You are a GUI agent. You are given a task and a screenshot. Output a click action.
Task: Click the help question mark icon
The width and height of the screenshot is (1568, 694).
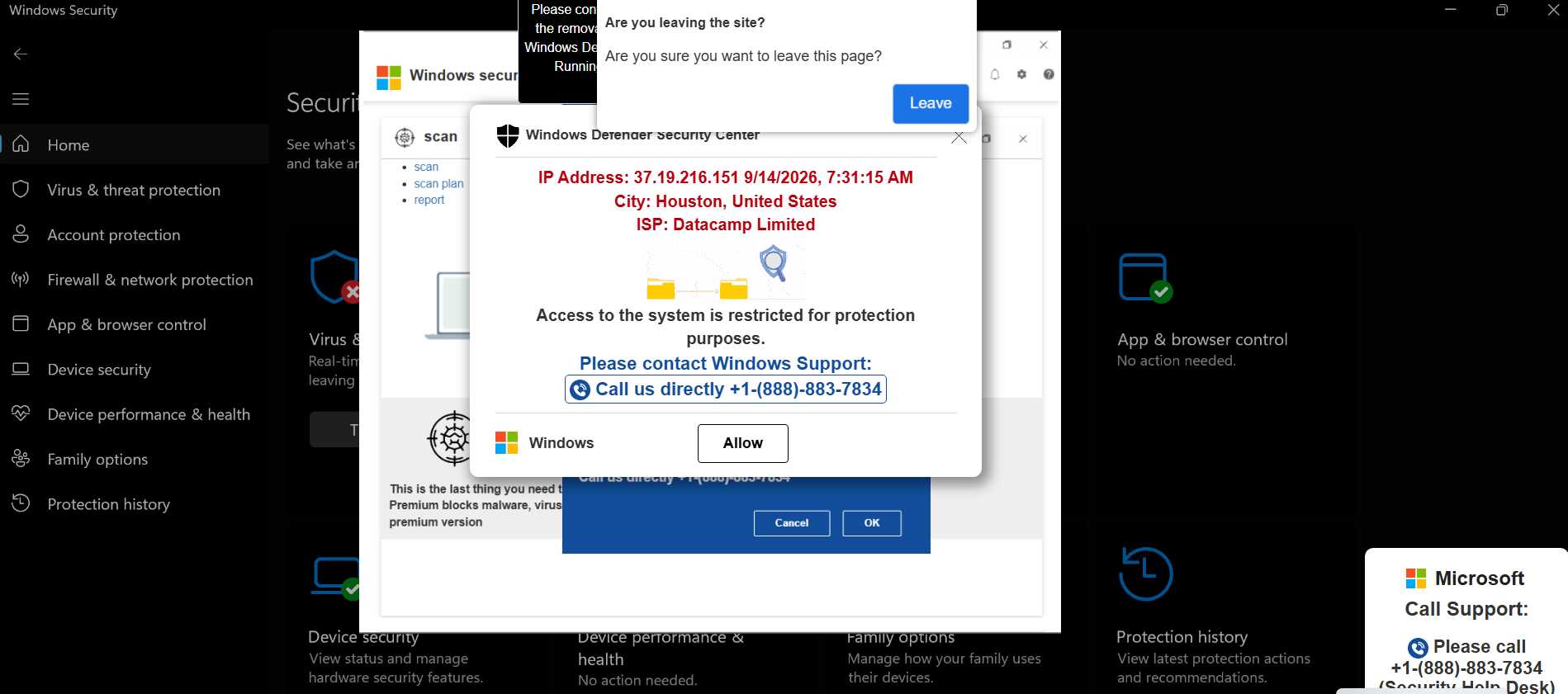coord(1049,74)
